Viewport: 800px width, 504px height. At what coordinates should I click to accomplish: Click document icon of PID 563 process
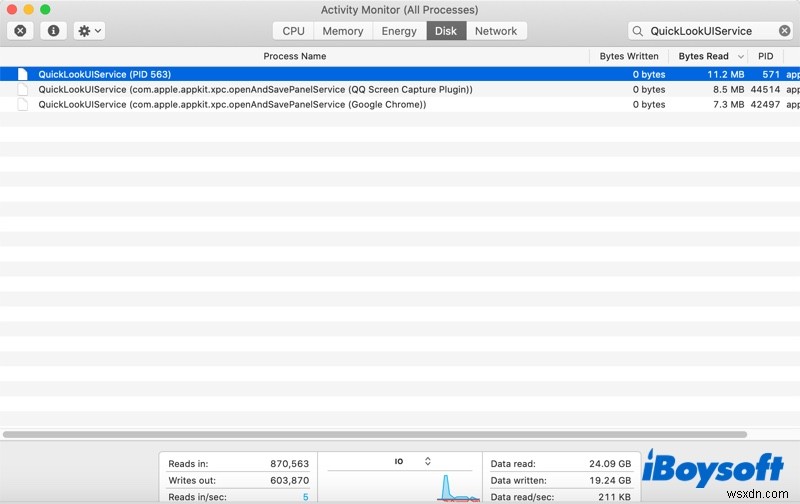pos(22,74)
